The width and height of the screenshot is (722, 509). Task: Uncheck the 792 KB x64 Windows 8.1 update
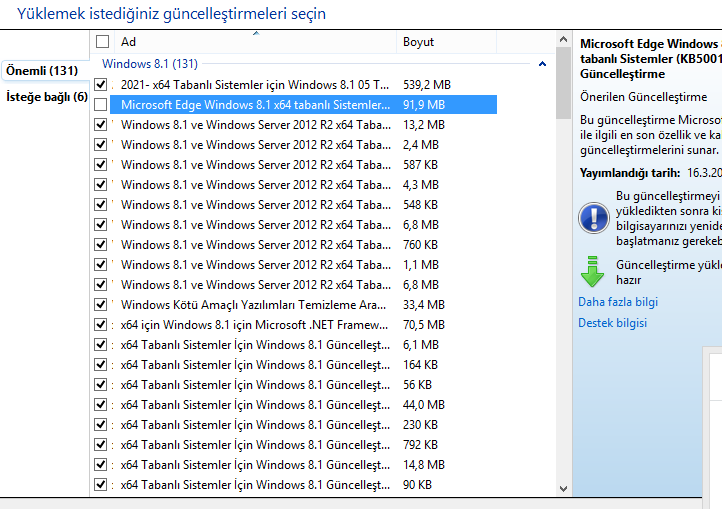pyautogui.click(x=100, y=445)
